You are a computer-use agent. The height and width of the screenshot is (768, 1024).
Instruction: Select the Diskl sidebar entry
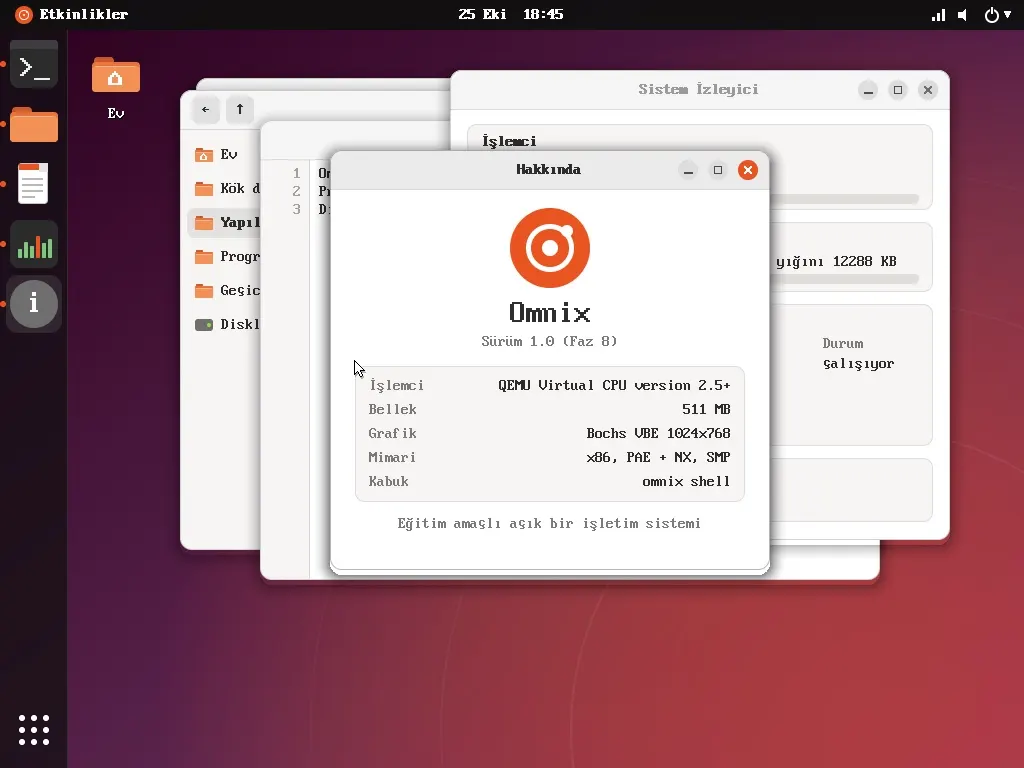pyautogui.click(x=223, y=325)
